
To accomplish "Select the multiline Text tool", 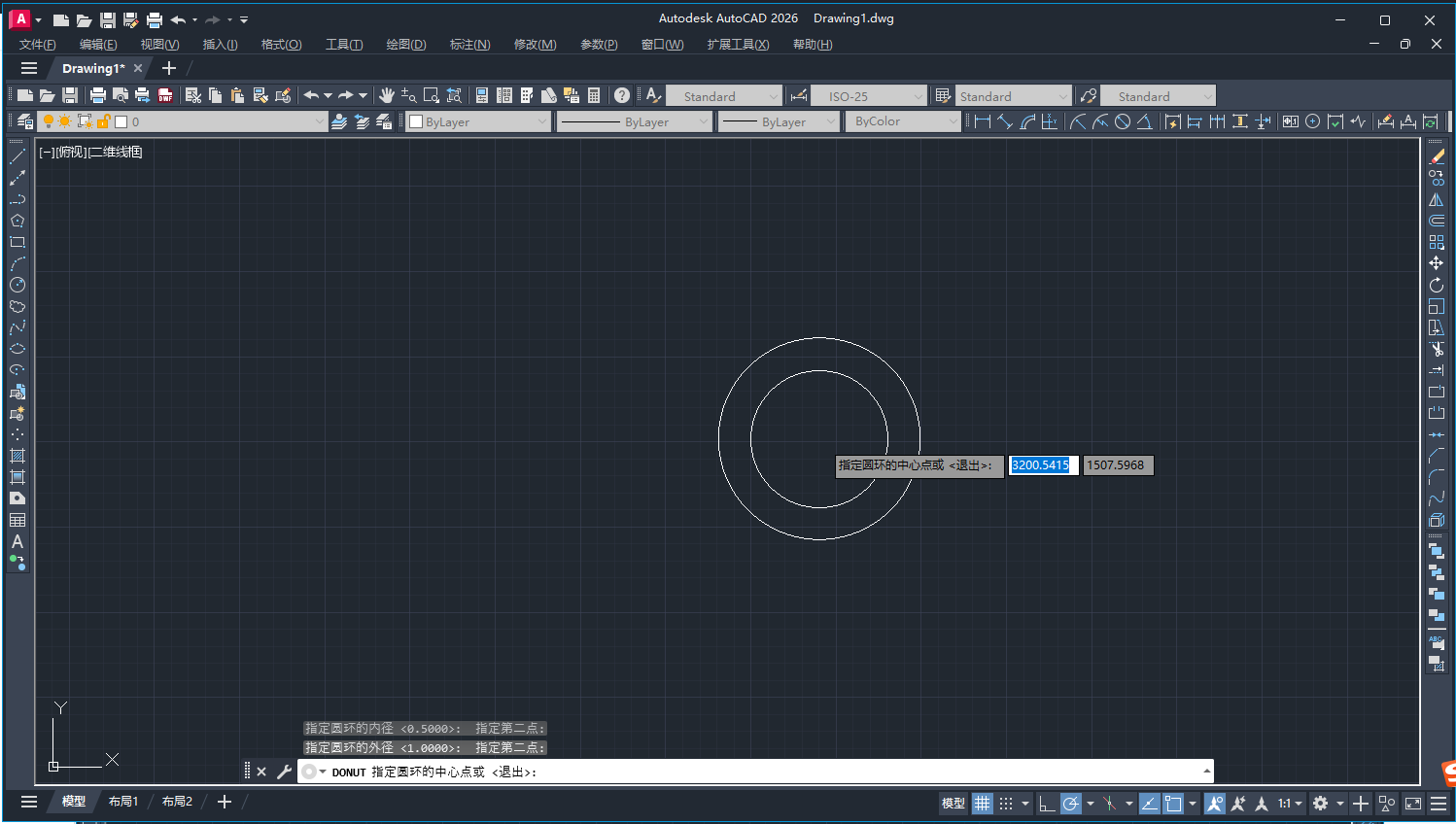I will click(x=17, y=542).
